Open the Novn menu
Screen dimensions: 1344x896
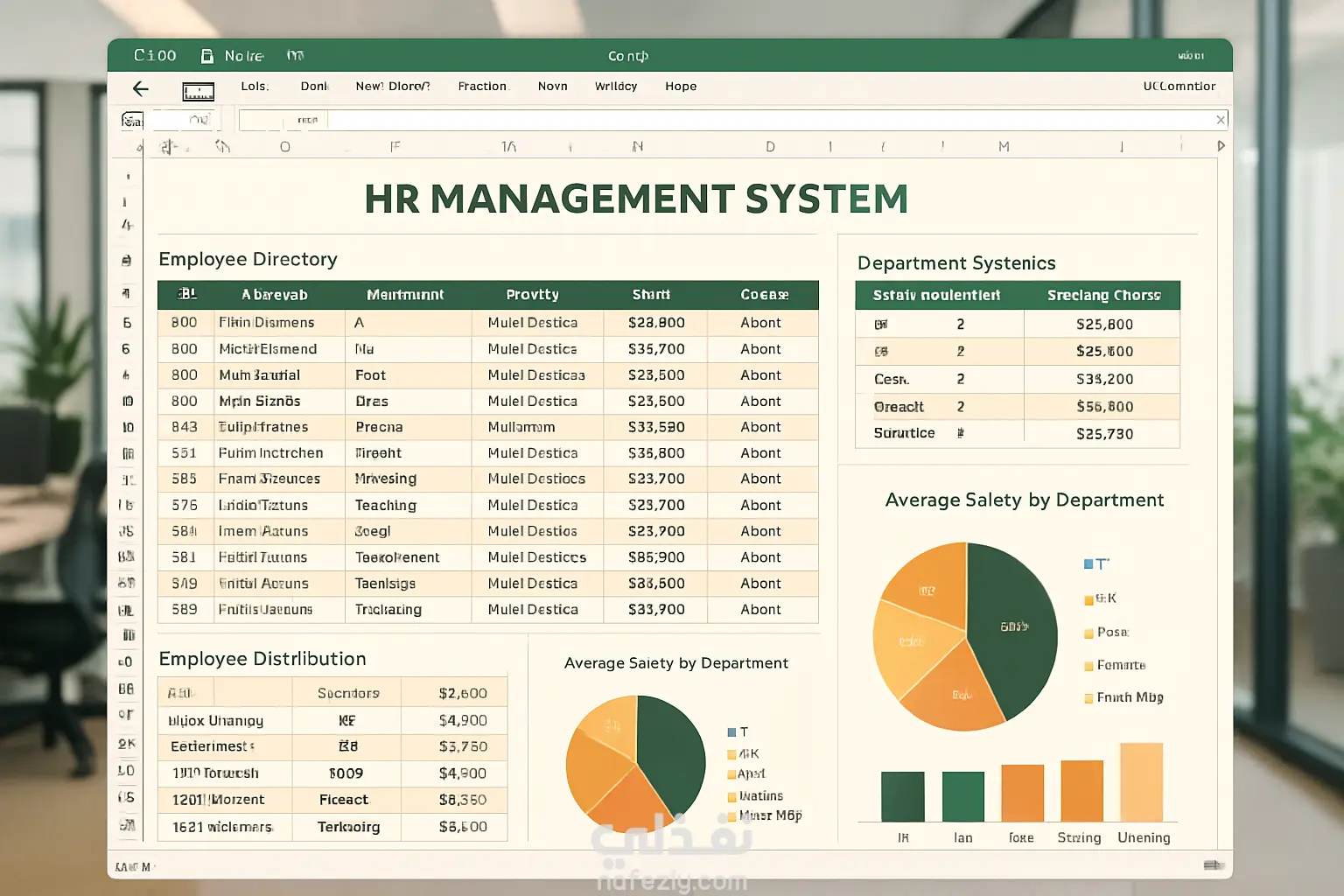click(553, 87)
